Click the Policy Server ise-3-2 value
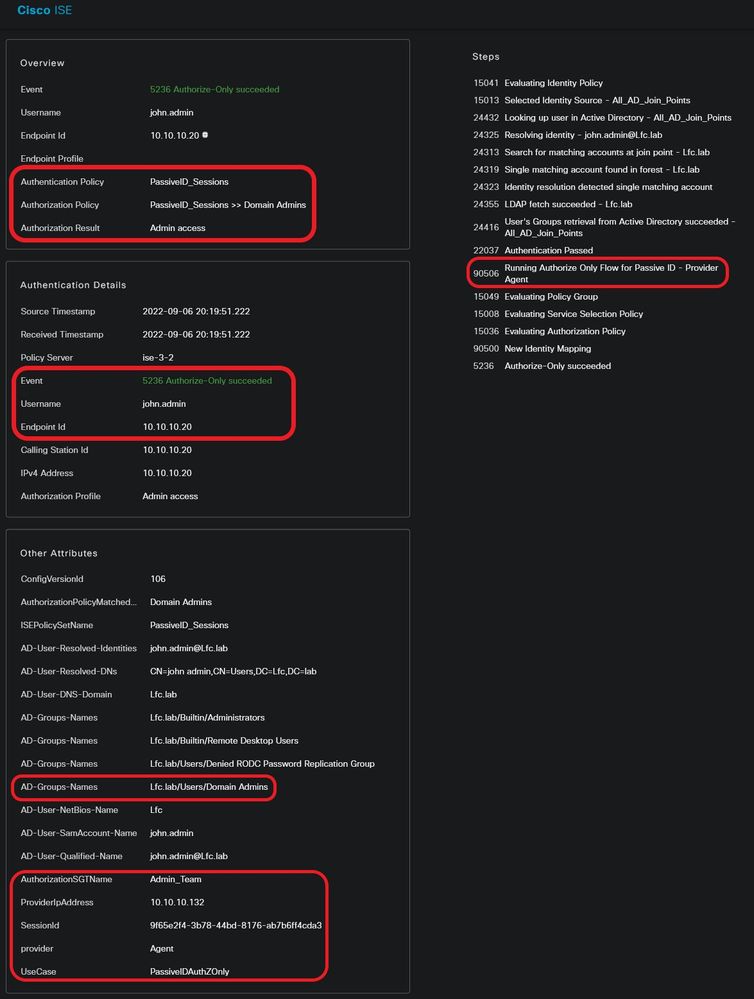This screenshot has width=754, height=999. coord(163,357)
